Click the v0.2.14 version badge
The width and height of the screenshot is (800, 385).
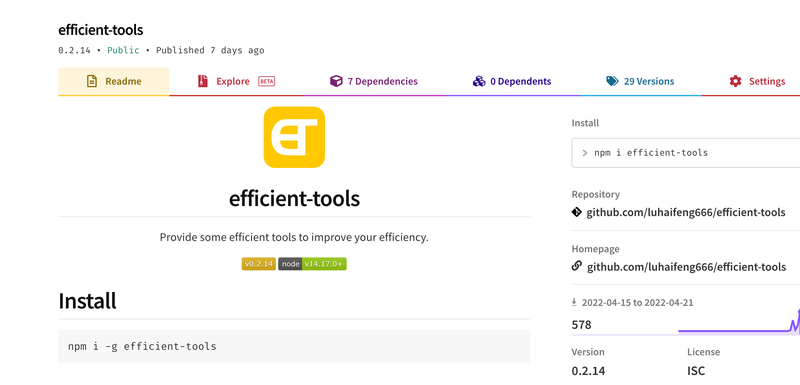259,264
